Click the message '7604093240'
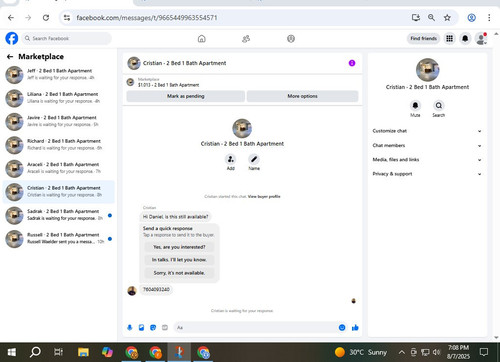The width and height of the screenshot is (500, 362). 156,289
